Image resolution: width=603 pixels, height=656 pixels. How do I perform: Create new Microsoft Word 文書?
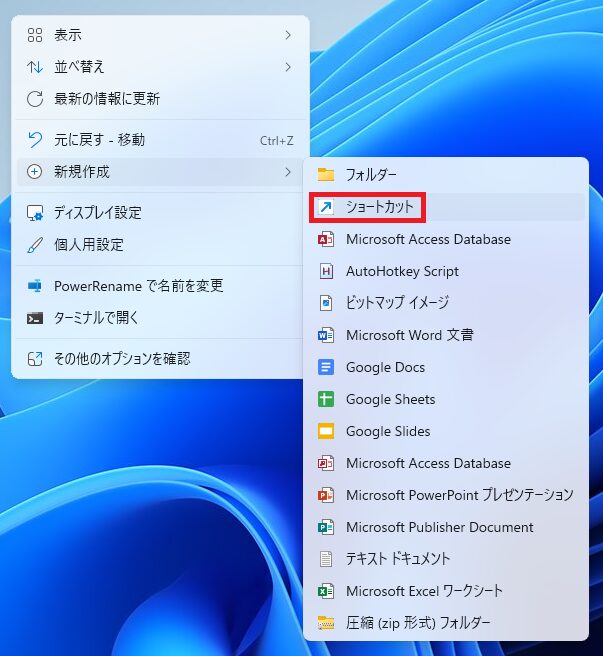(x=446, y=335)
